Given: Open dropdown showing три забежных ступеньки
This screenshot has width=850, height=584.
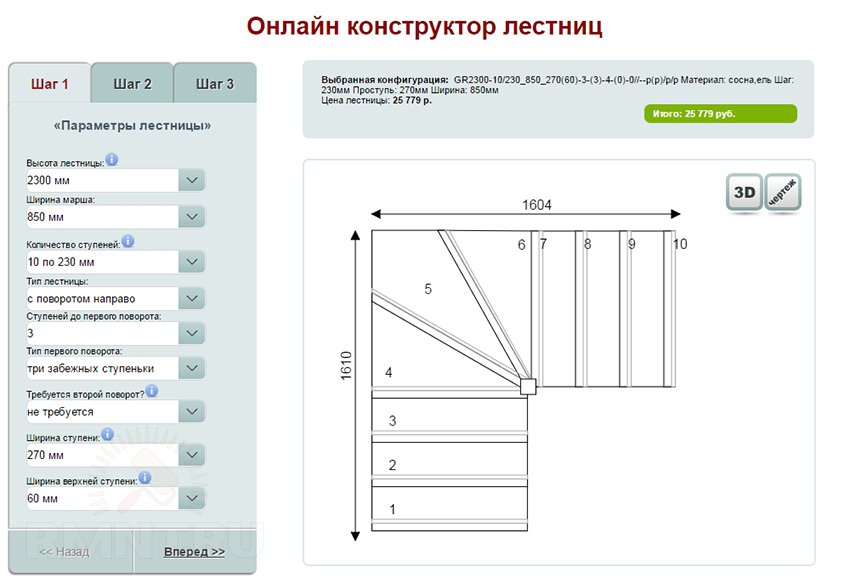Looking at the screenshot, I should click(x=192, y=368).
